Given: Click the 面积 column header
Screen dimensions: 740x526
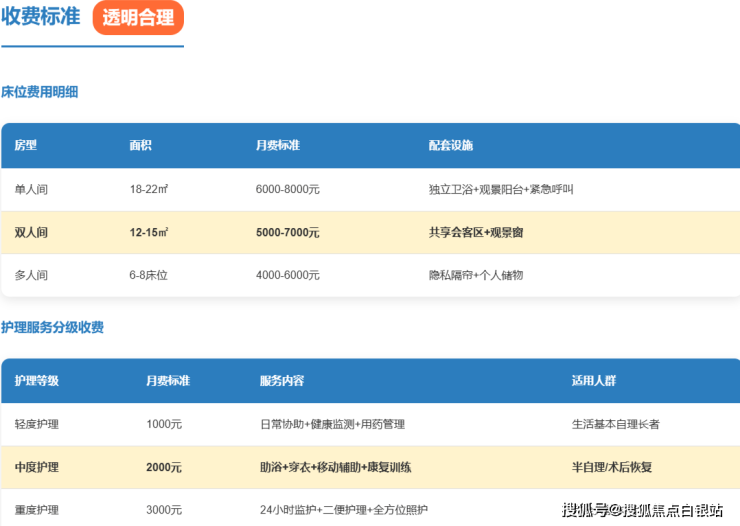Looking at the screenshot, I should click(x=141, y=146).
